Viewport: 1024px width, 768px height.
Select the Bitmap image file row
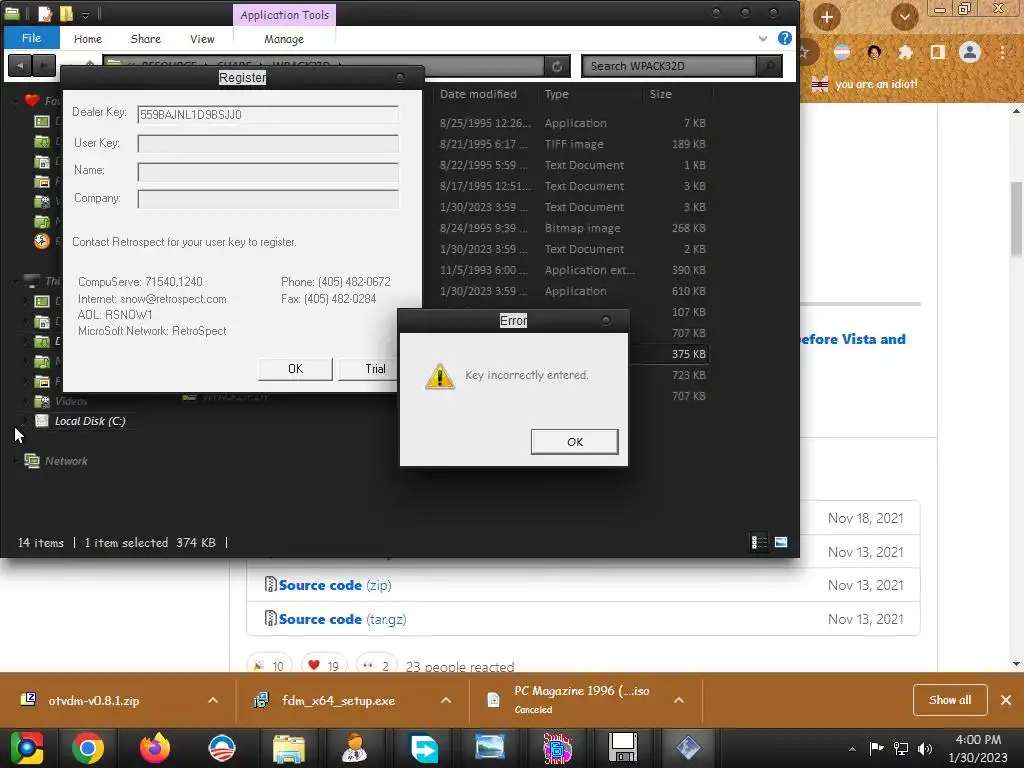tap(573, 228)
